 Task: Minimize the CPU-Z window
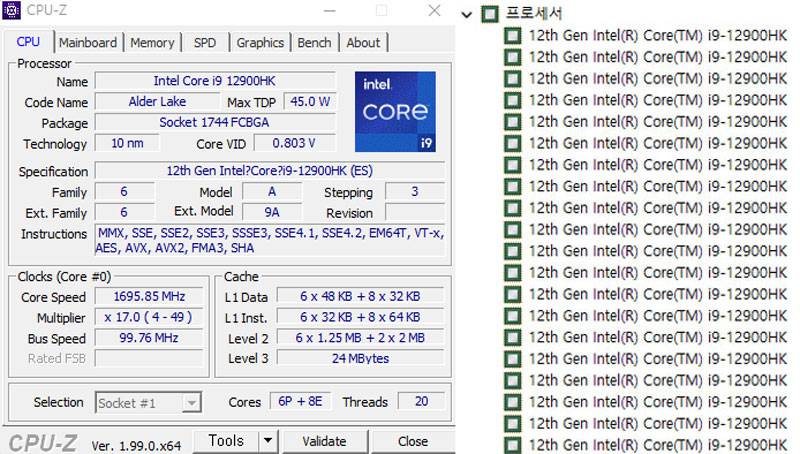point(330,11)
